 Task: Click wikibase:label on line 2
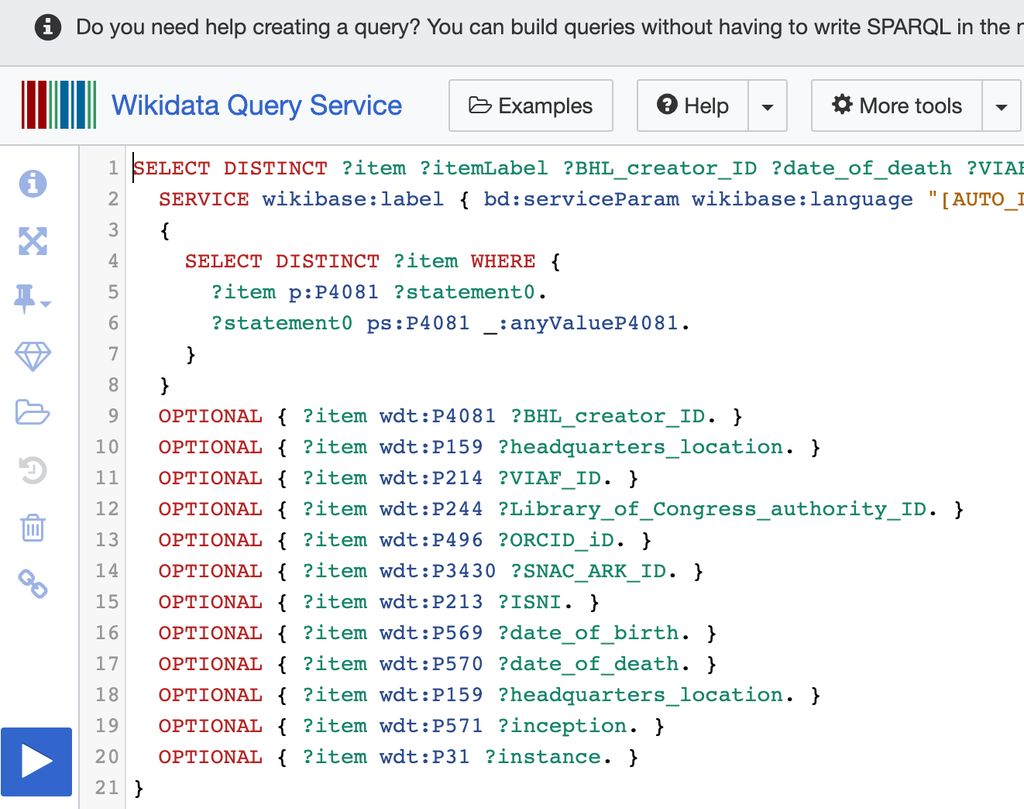tap(353, 199)
